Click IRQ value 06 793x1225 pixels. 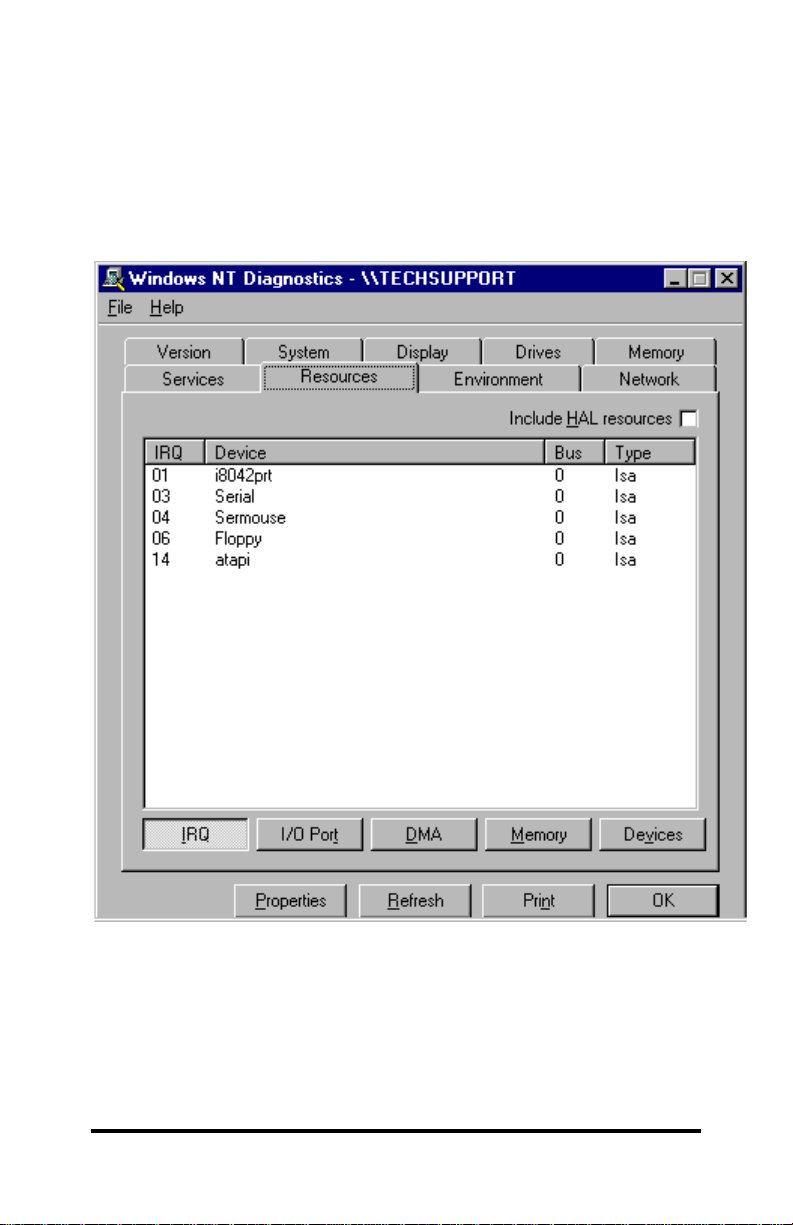(160, 539)
